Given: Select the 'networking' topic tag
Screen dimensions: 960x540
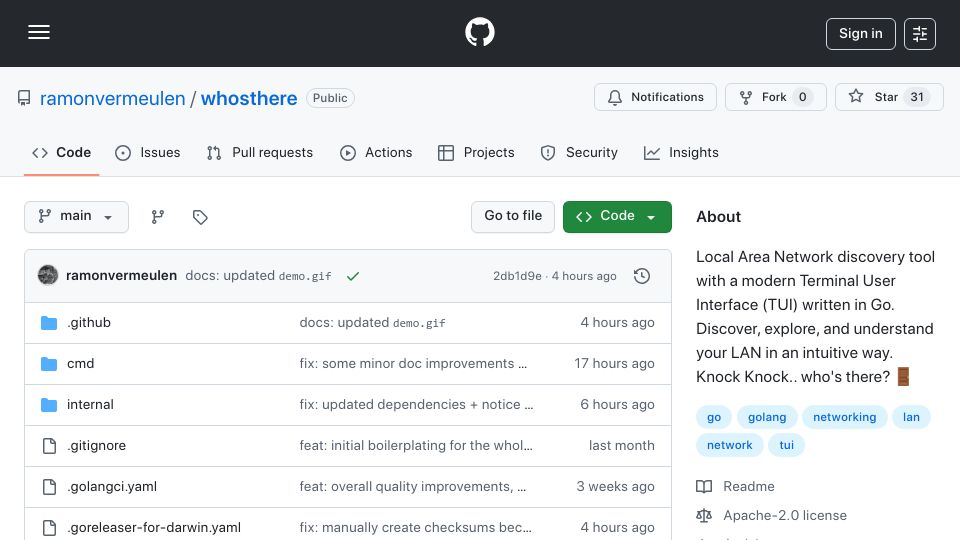Looking at the screenshot, I should pos(844,417).
